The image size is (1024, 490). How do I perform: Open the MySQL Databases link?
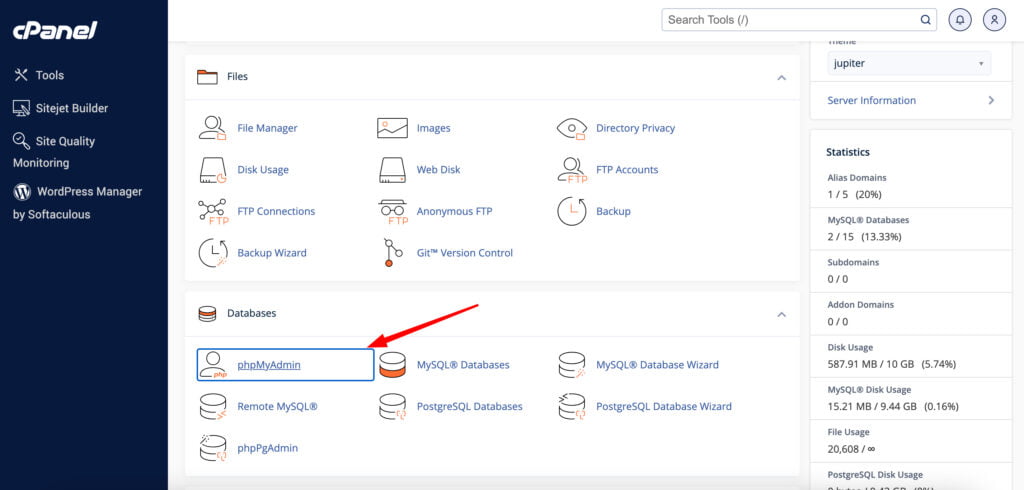click(463, 365)
